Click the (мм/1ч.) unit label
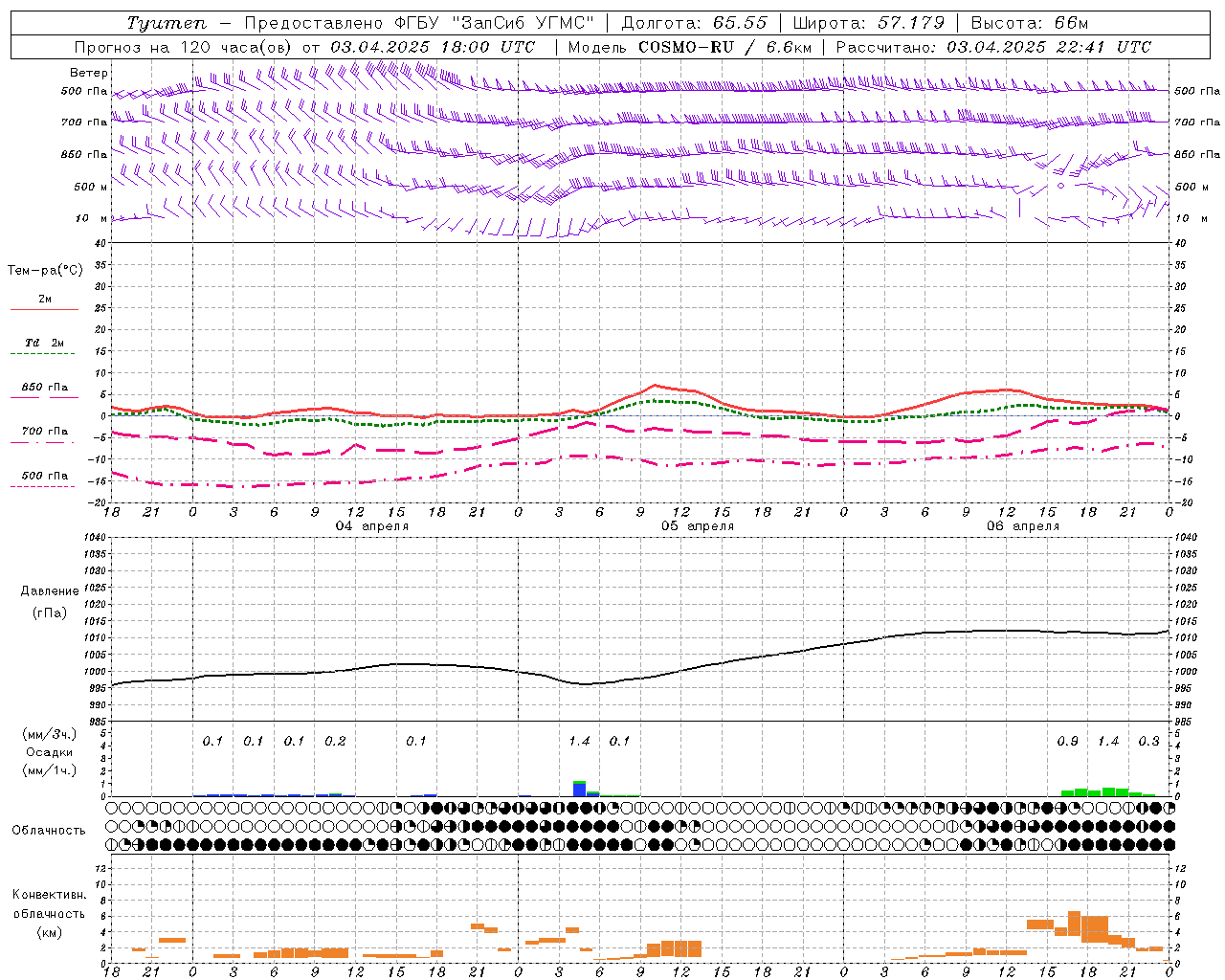1225x980 pixels. (49, 770)
